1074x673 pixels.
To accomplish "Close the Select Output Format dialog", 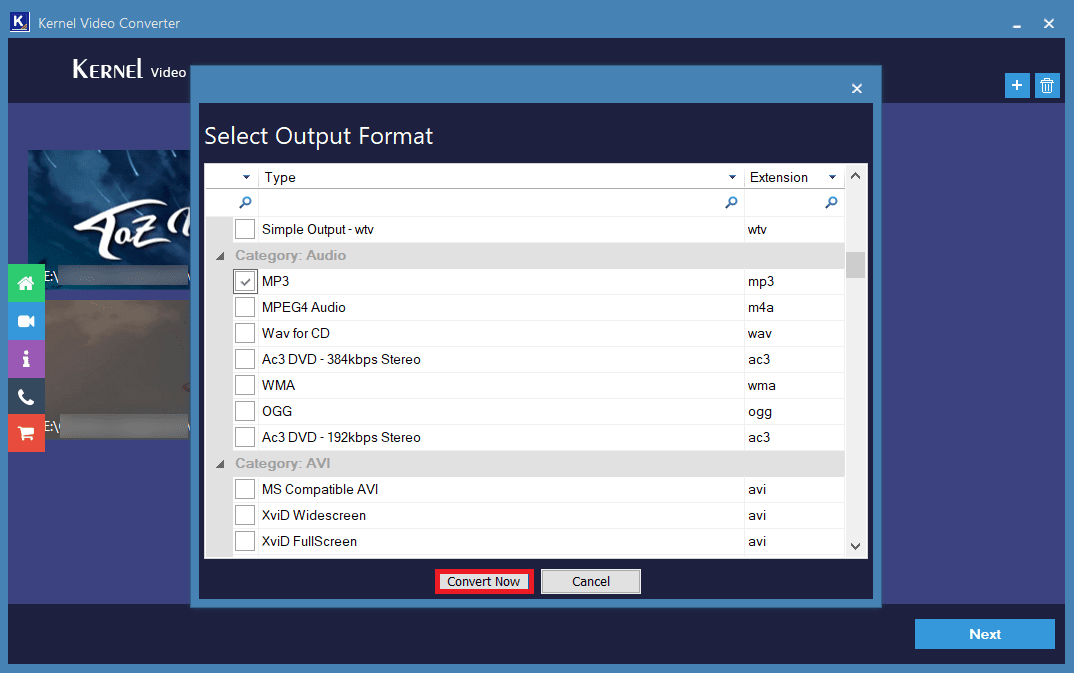I will [856, 88].
